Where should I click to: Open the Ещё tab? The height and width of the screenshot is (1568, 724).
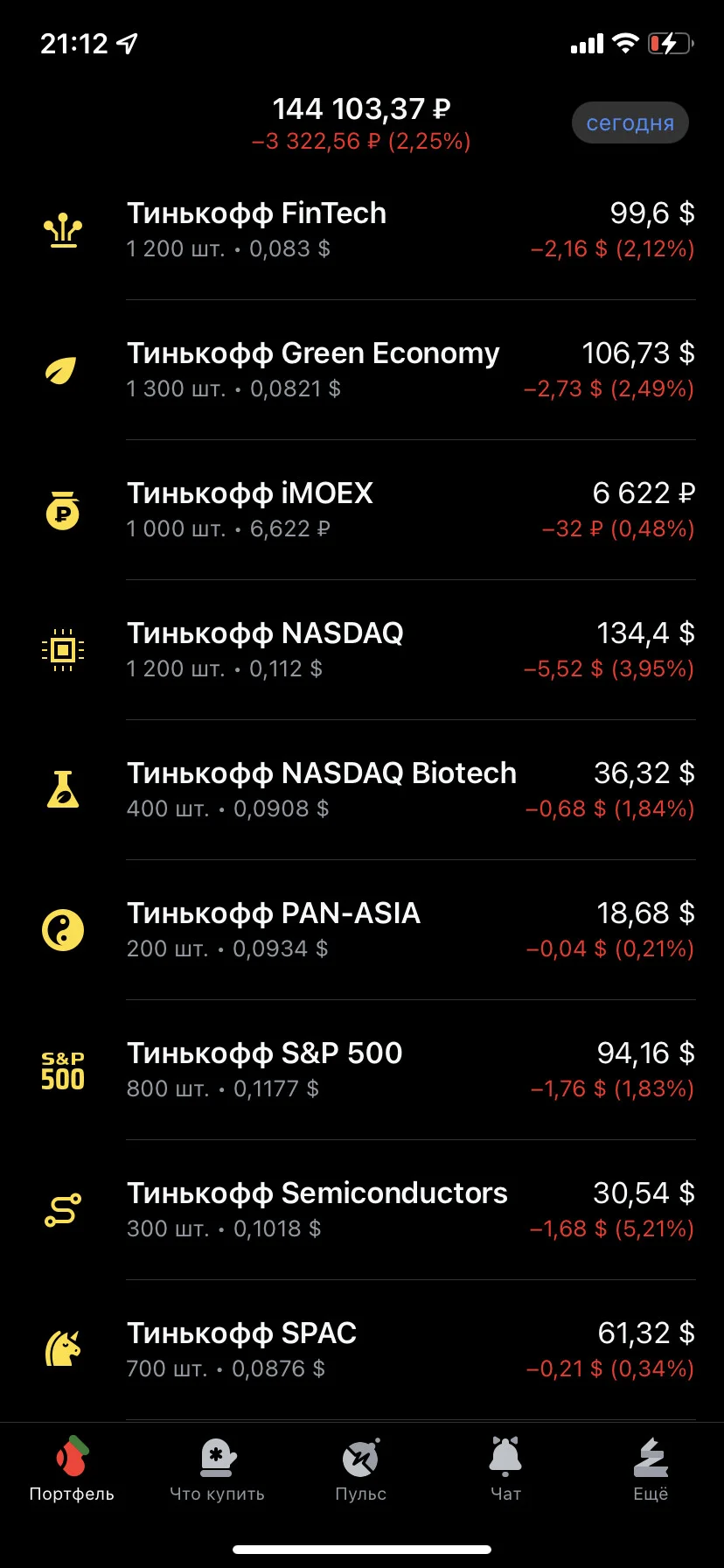pyautogui.click(x=651, y=1469)
